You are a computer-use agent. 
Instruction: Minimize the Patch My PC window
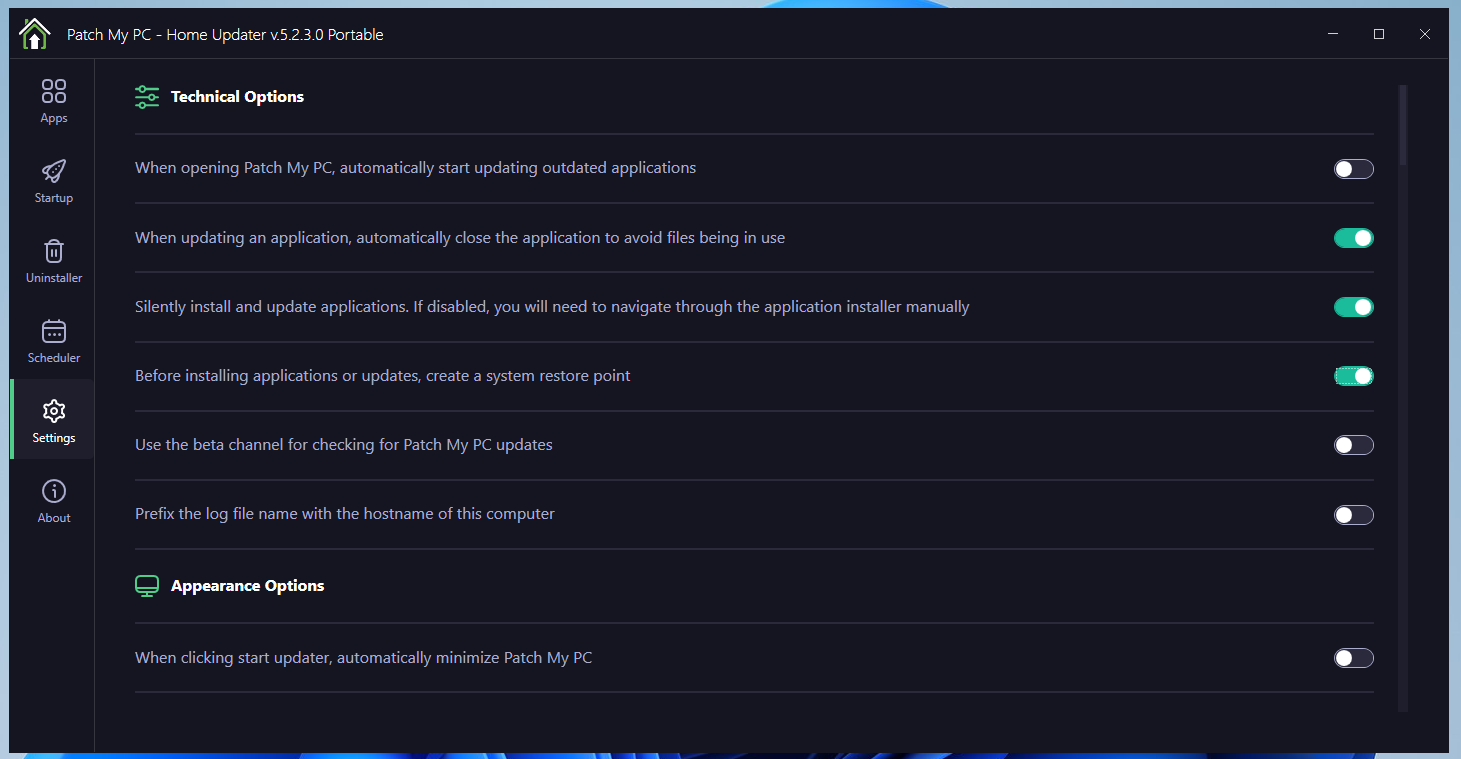(1333, 34)
